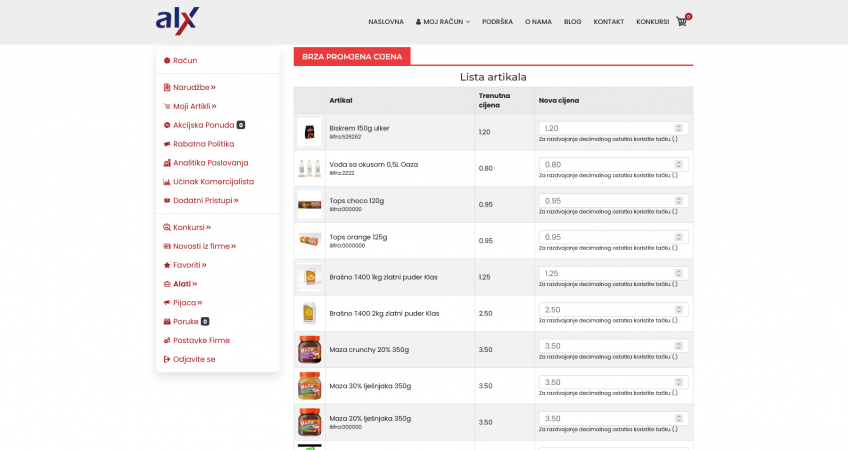Click the Trenutna cijena column header
The height and width of the screenshot is (450, 848).
pos(494,100)
